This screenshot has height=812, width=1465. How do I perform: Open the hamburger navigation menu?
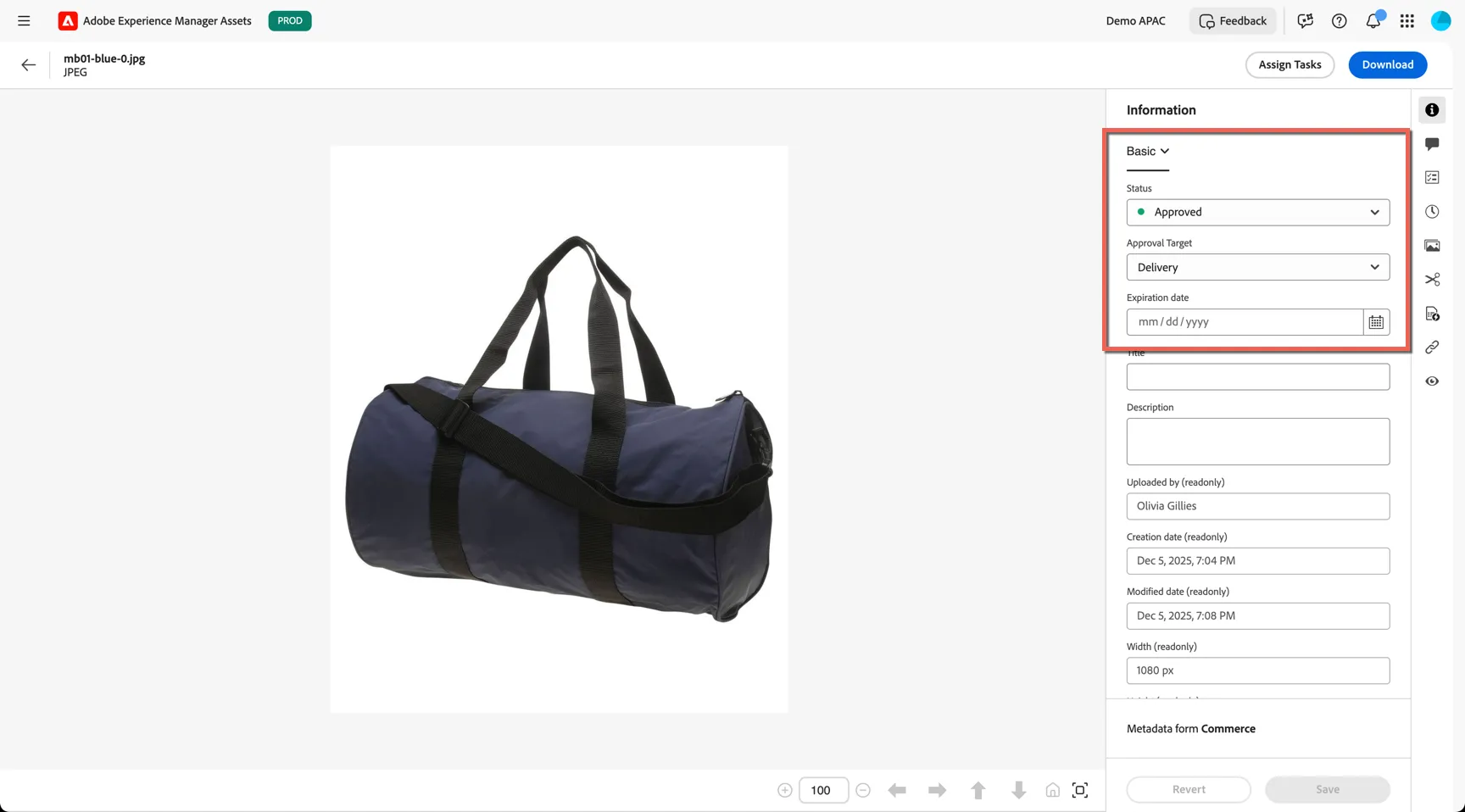point(24,20)
